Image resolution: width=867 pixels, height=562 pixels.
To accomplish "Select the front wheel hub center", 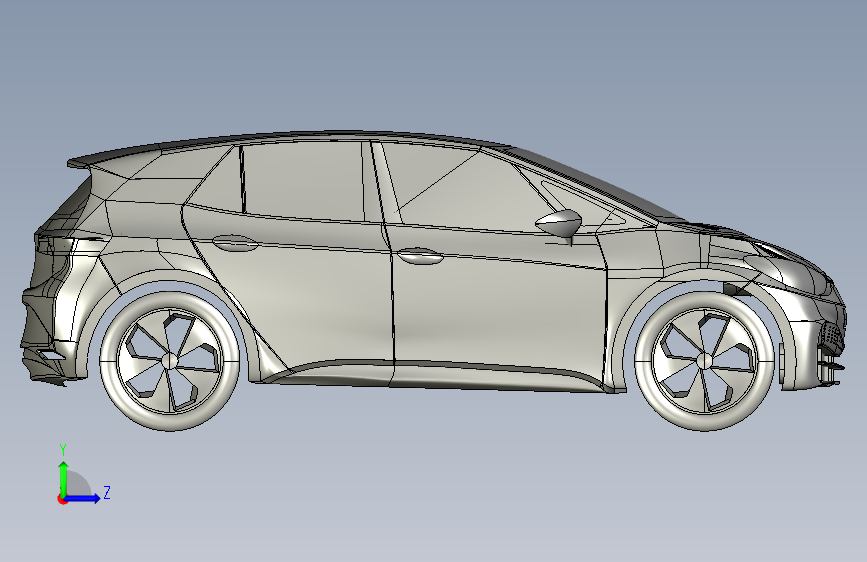I will coord(704,361).
